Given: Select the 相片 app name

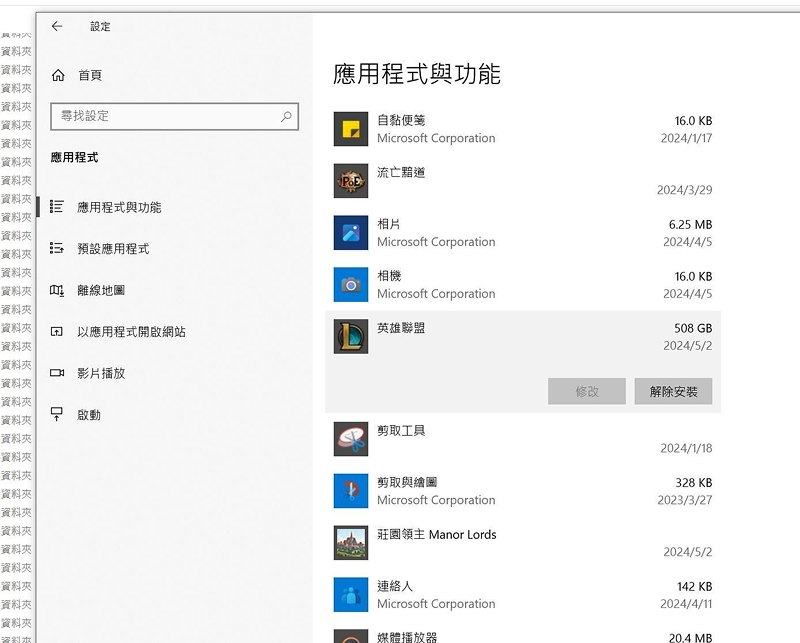Looking at the screenshot, I should click(x=389, y=224).
